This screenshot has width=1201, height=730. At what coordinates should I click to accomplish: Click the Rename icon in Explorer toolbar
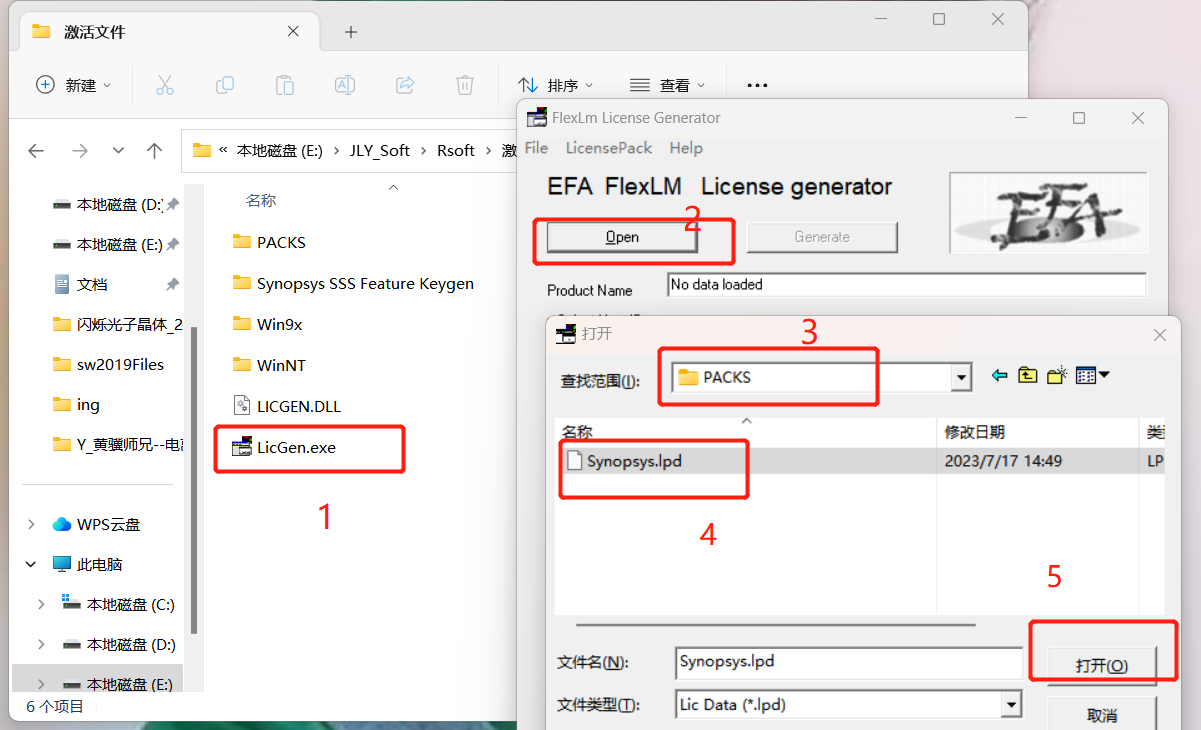tap(345, 86)
